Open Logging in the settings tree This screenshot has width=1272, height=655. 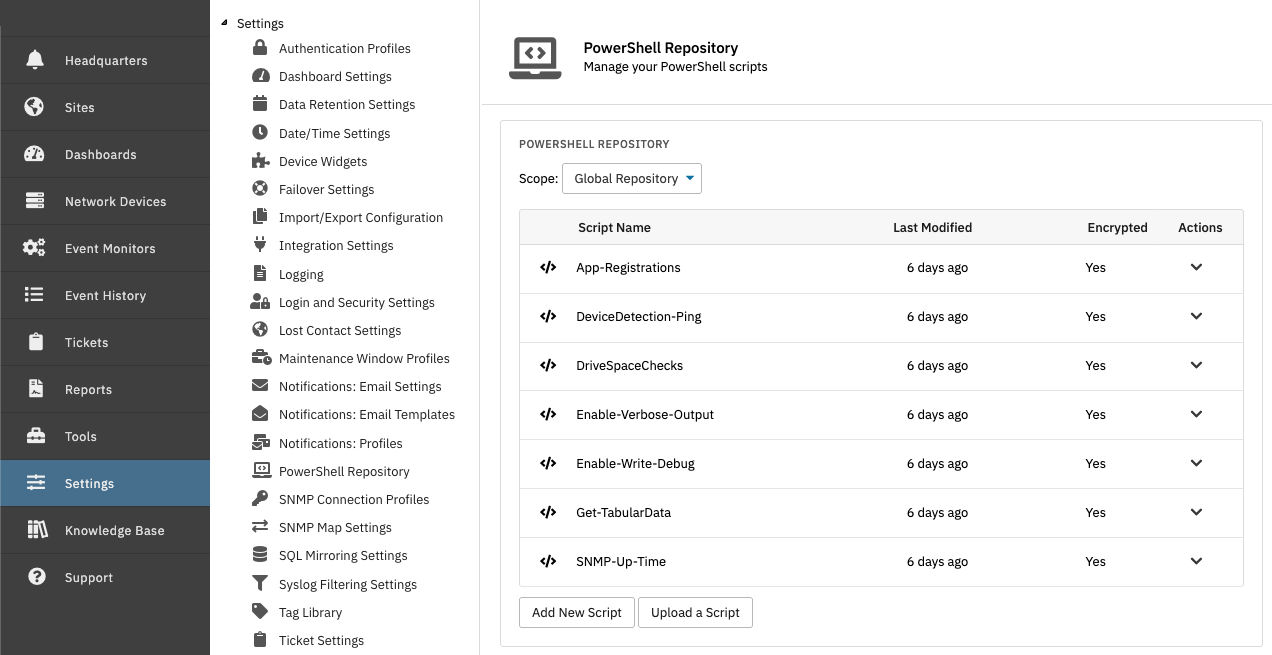301,274
